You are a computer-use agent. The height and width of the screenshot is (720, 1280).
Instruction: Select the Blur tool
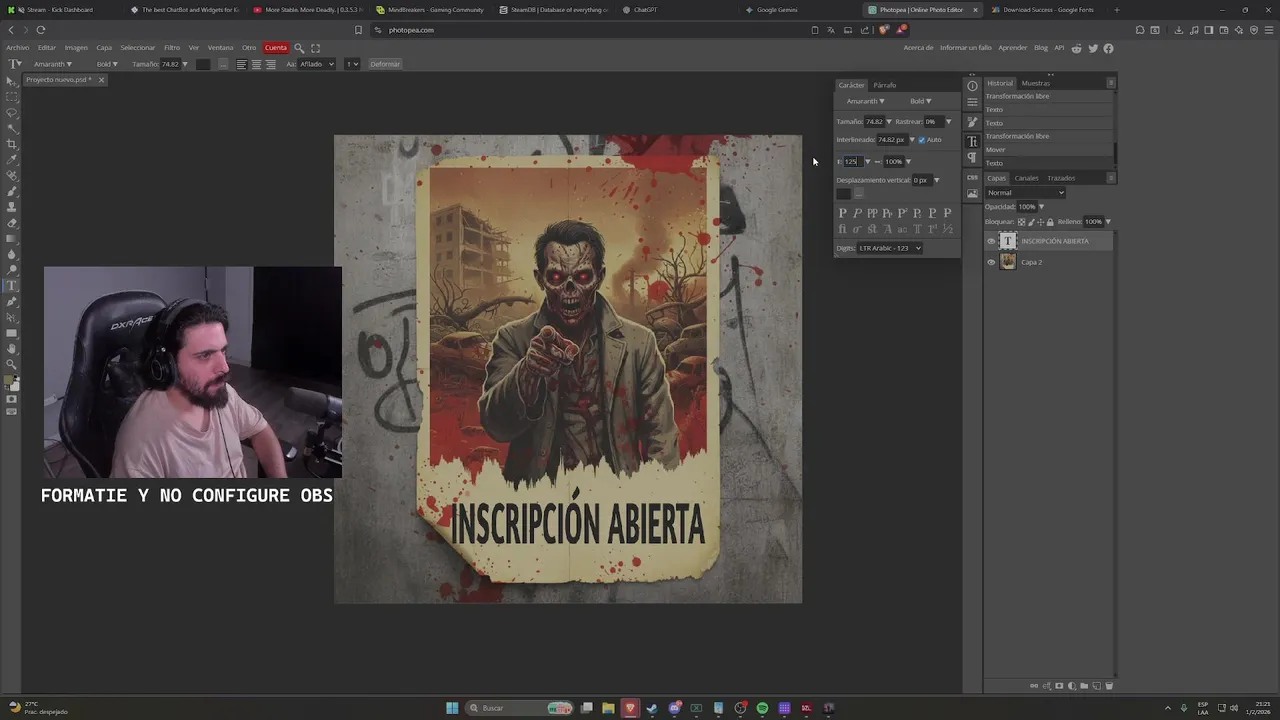click(12, 254)
